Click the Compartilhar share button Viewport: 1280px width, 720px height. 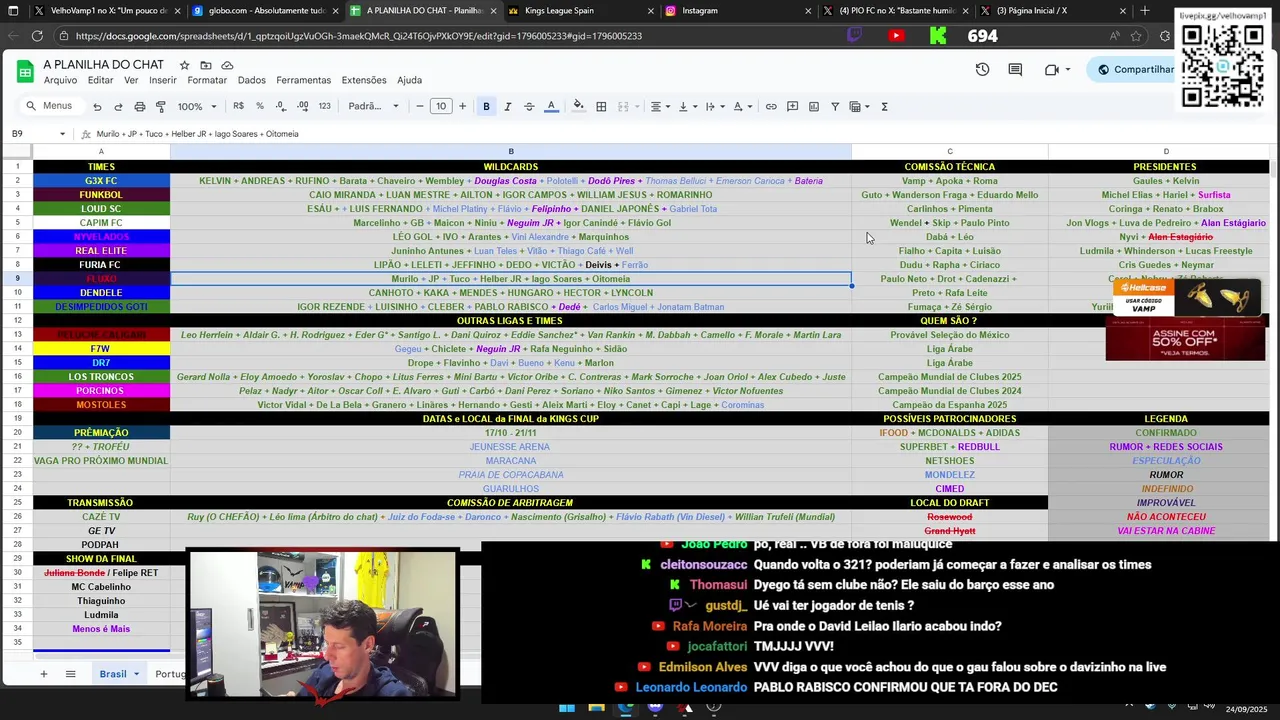pyautogui.click(x=1135, y=69)
